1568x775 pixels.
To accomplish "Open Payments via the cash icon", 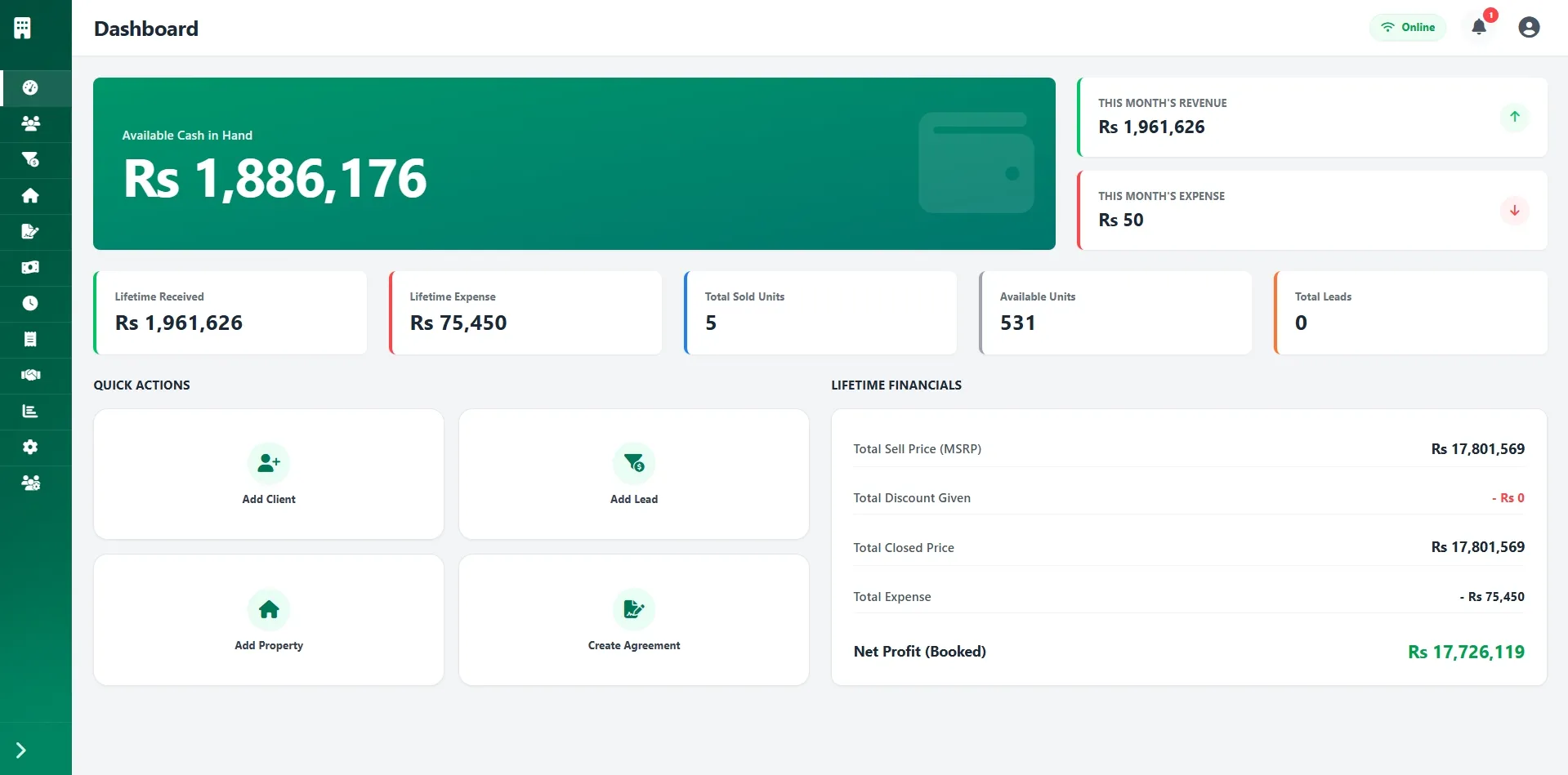I will [30, 267].
